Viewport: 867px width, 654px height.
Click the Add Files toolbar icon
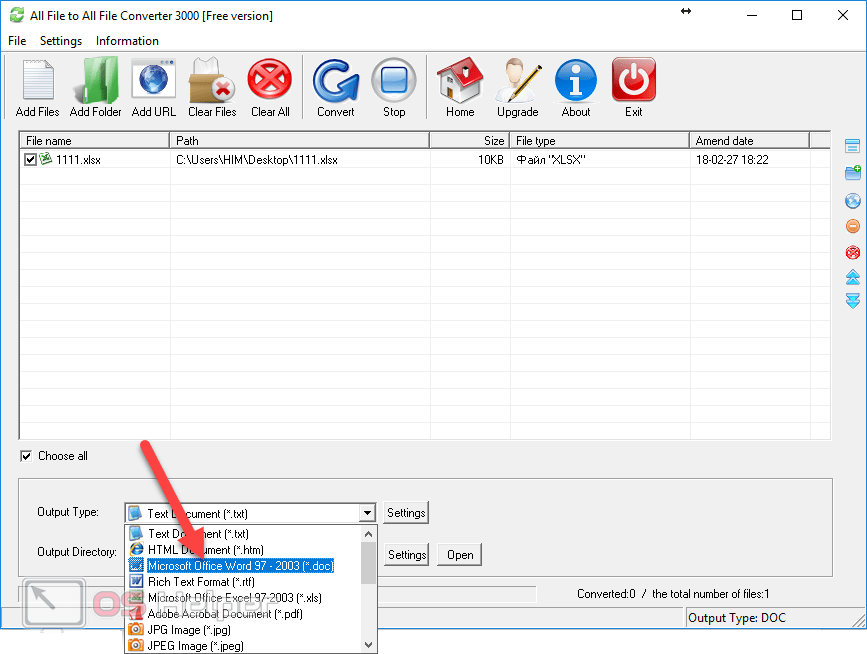pyautogui.click(x=37, y=81)
